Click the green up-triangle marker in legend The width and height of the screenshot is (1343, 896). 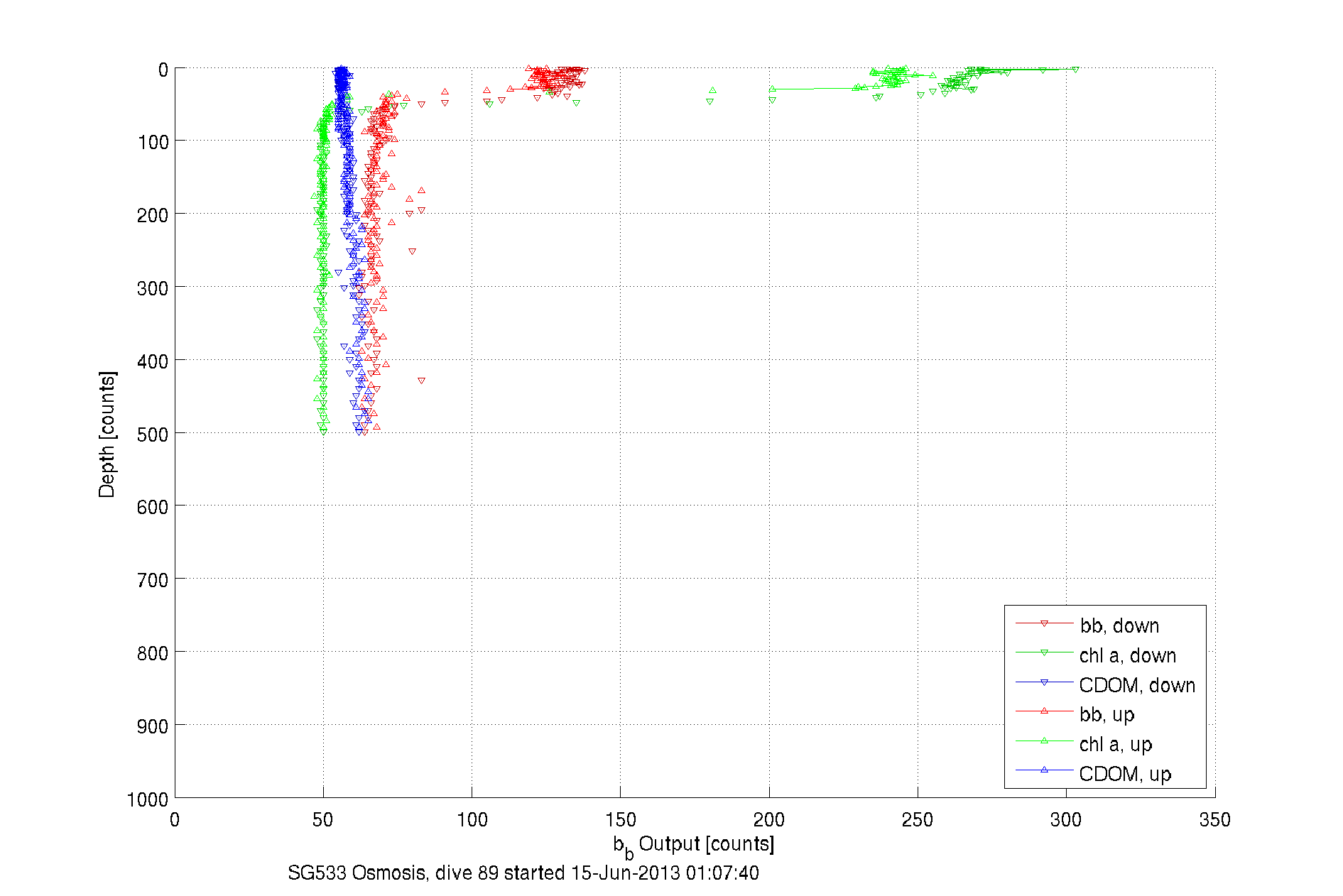[x=1044, y=741]
